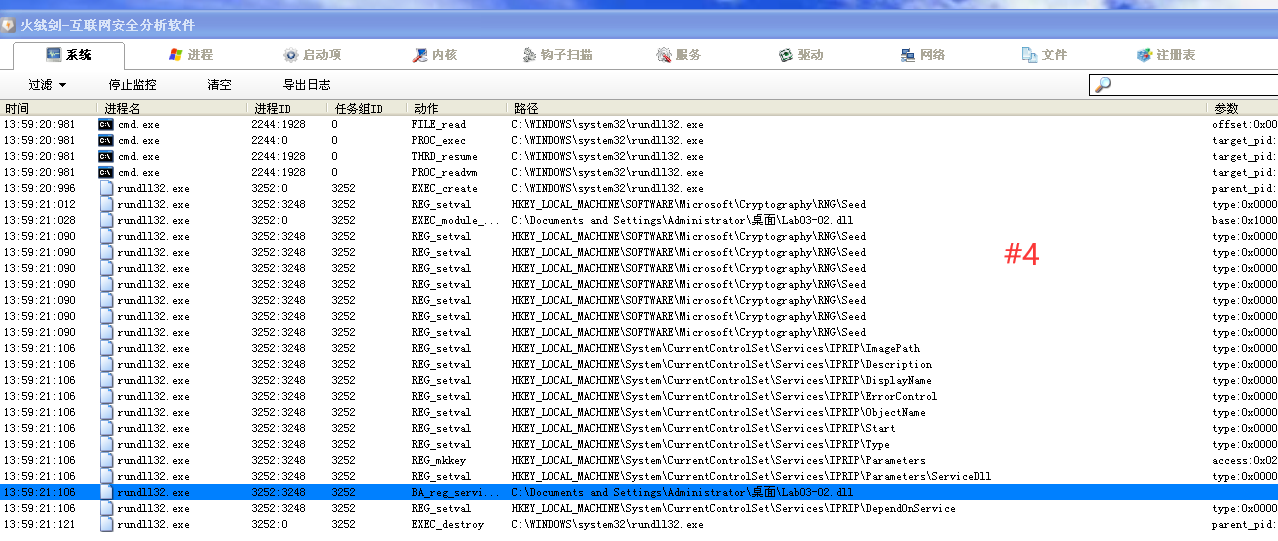Select the THRD_resume action cell
Viewport: 1278px width, 541px height.
click(445, 157)
